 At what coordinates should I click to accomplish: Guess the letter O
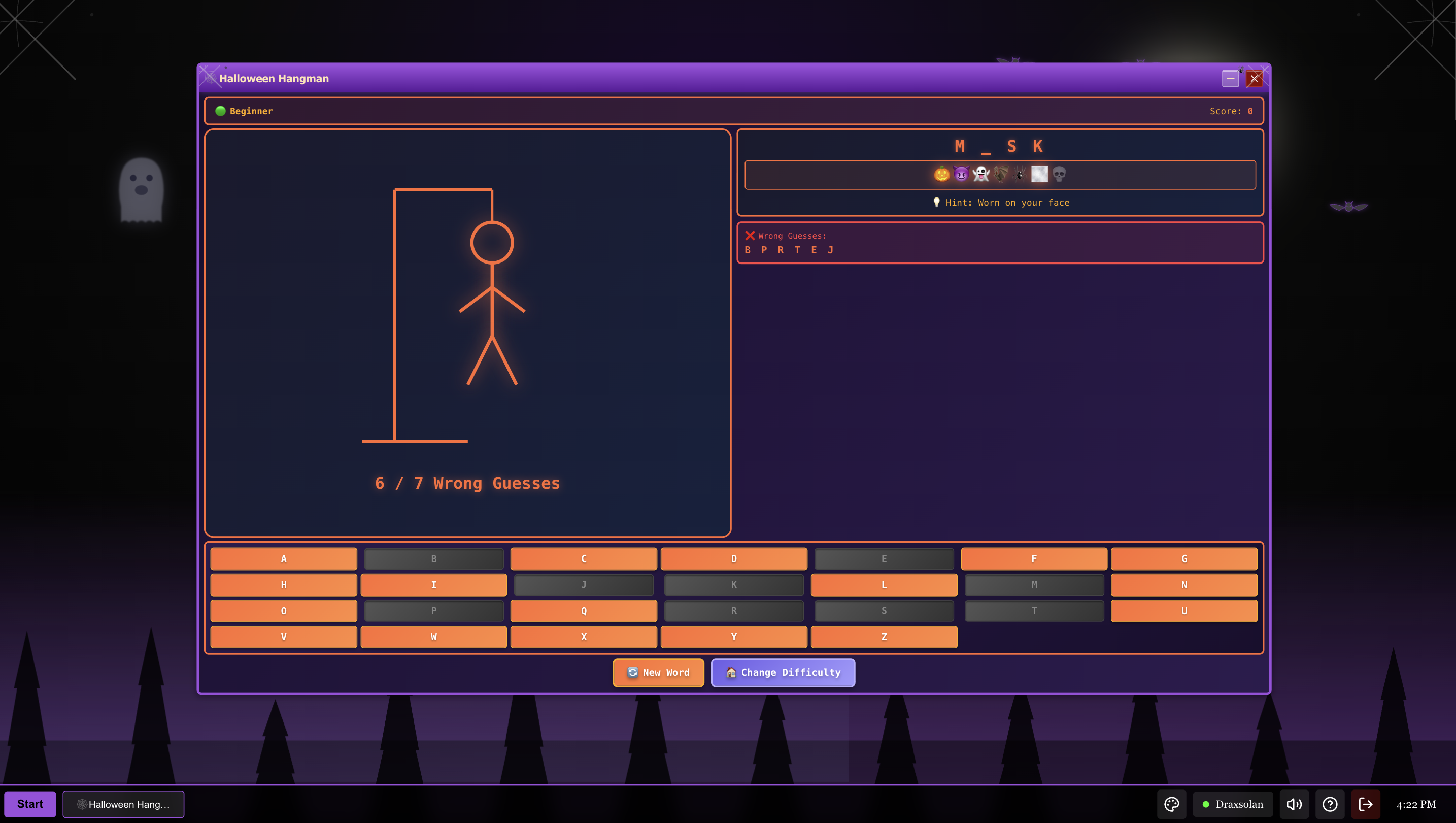(x=283, y=610)
